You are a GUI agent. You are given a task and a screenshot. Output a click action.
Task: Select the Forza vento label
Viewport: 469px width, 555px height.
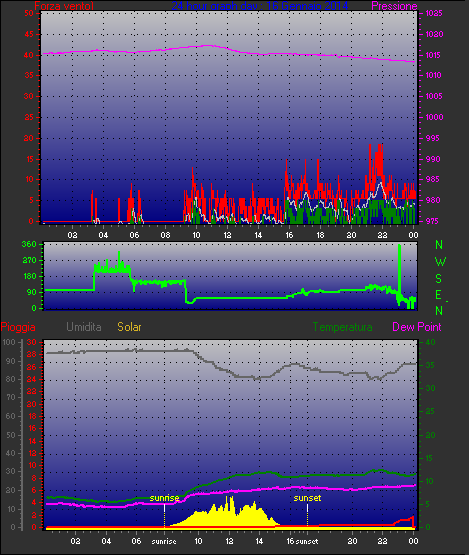(x=64, y=6)
